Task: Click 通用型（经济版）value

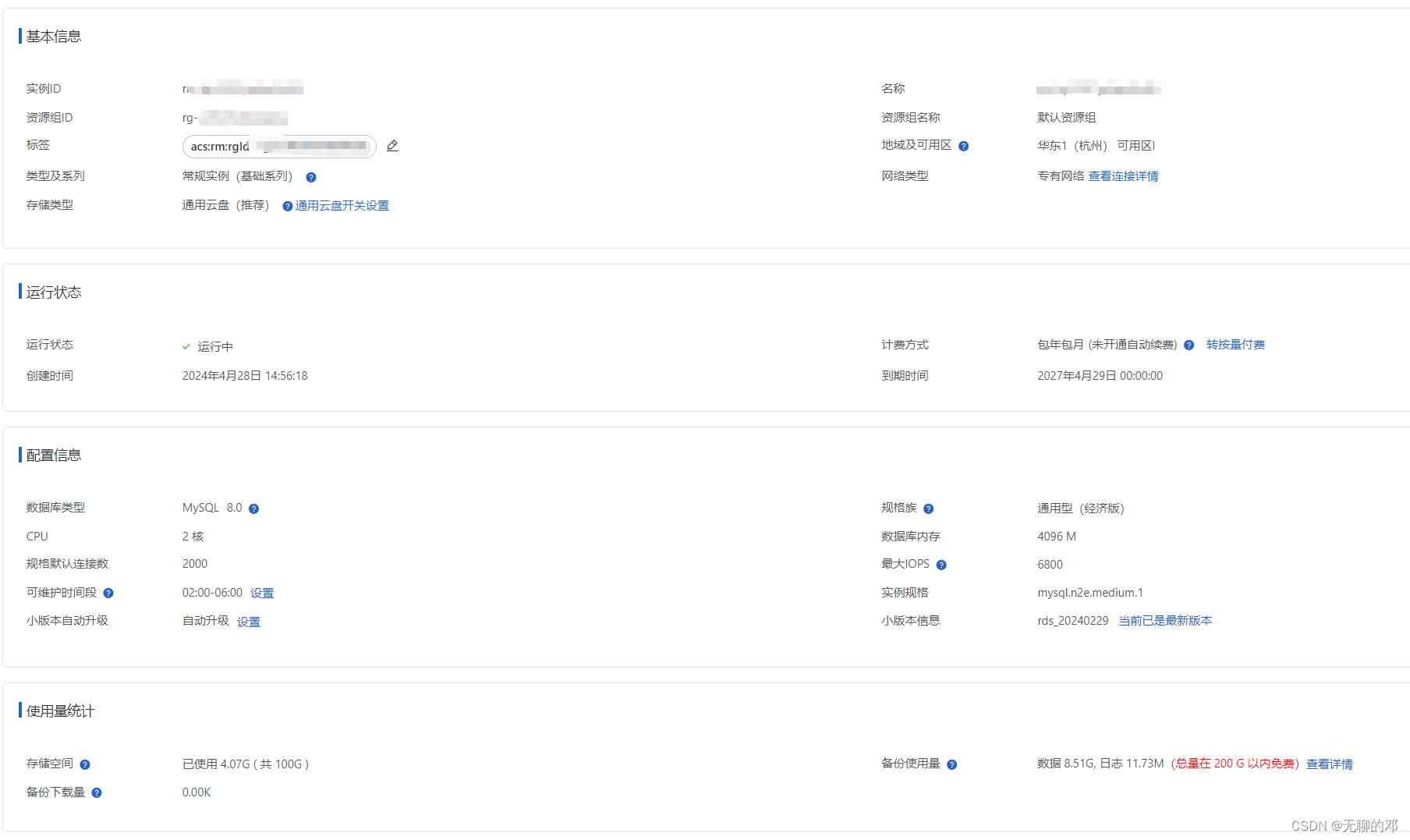Action: pos(1081,509)
